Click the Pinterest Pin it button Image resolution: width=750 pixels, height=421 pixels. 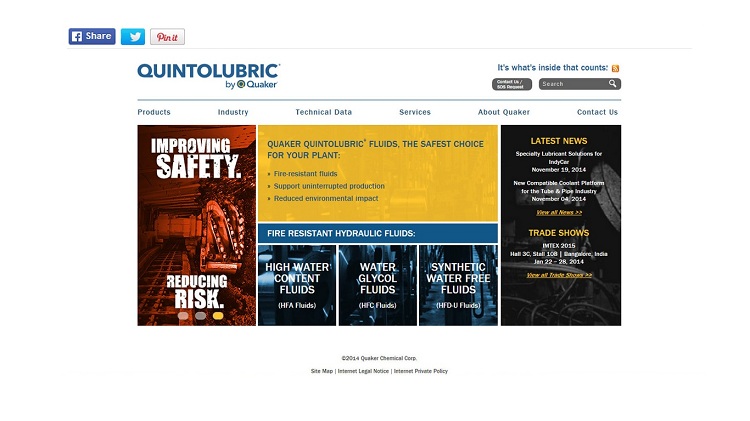(167, 36)
